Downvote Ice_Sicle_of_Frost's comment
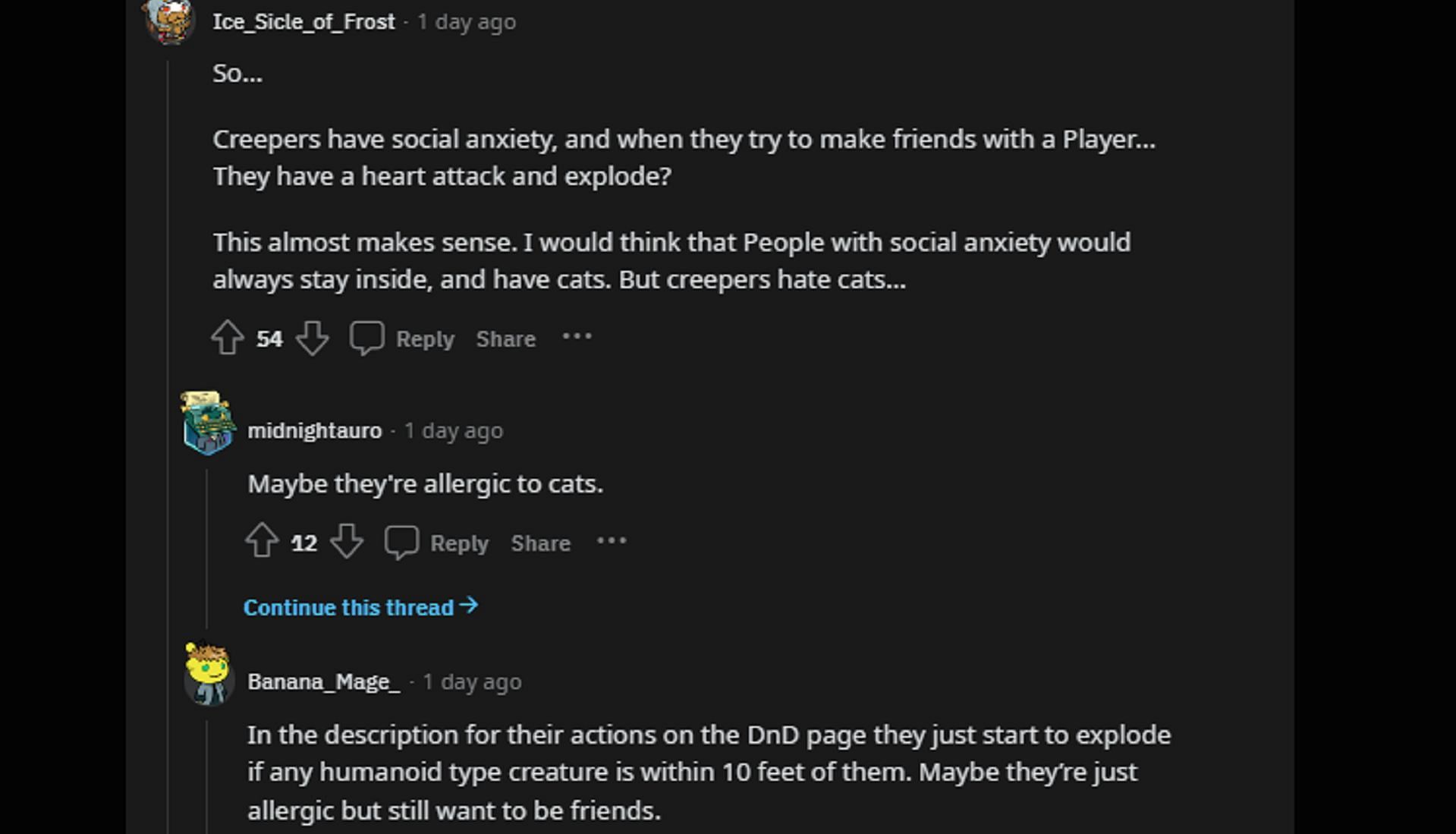The height and width of the screenshot is (834, 1456). point(312,338)
